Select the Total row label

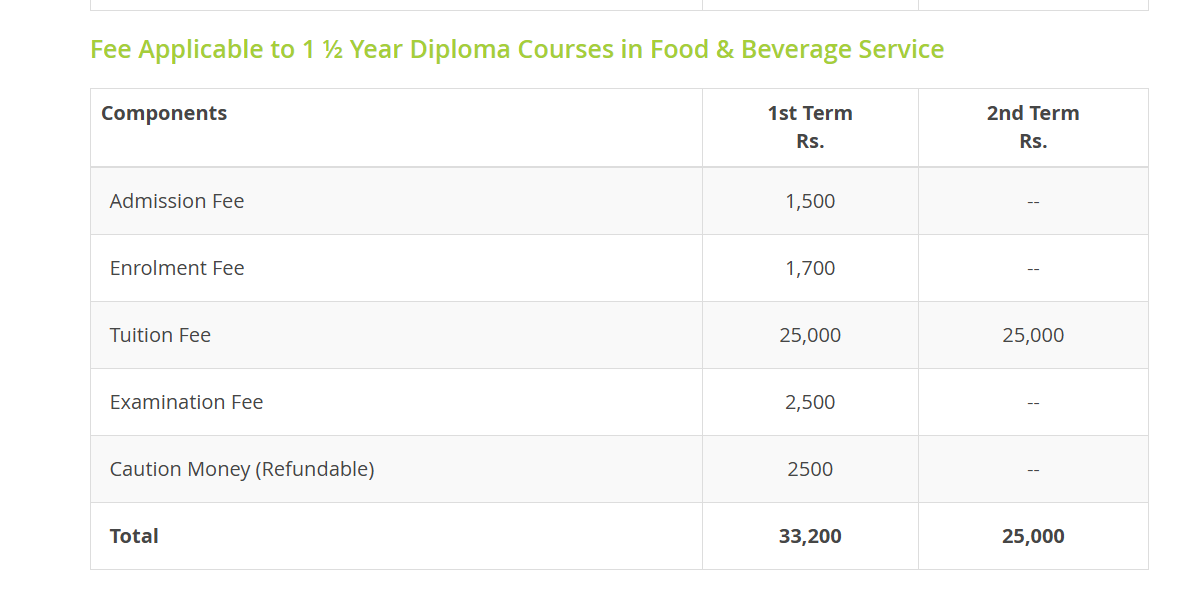[x=134, y=536]
